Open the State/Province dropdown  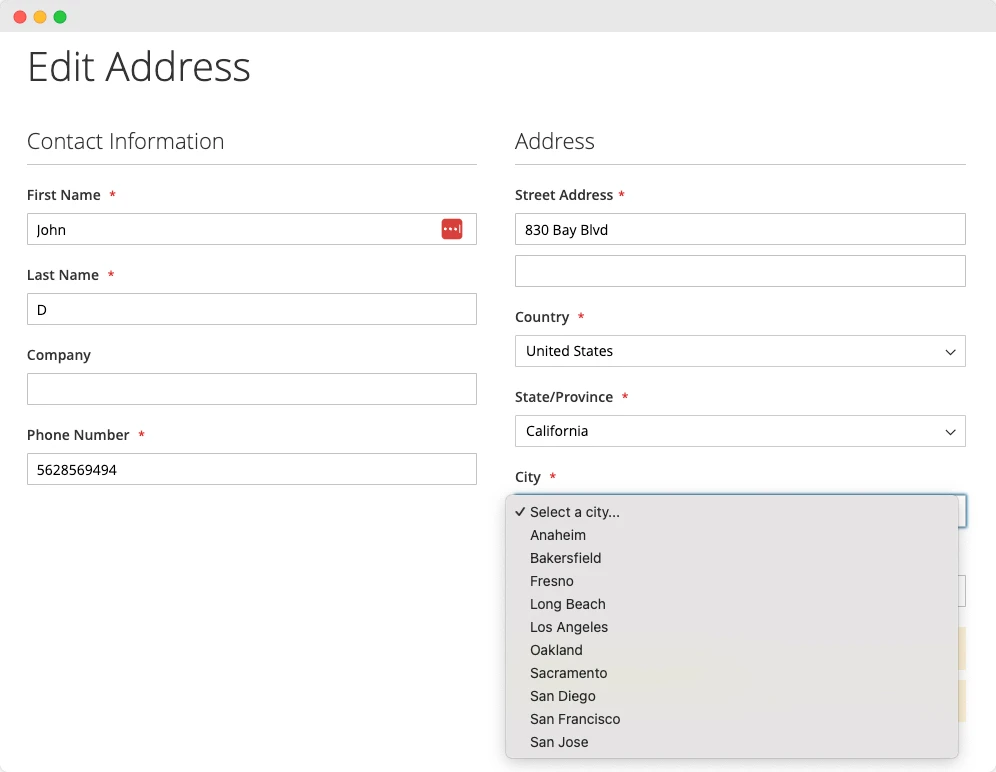[740, 431]
